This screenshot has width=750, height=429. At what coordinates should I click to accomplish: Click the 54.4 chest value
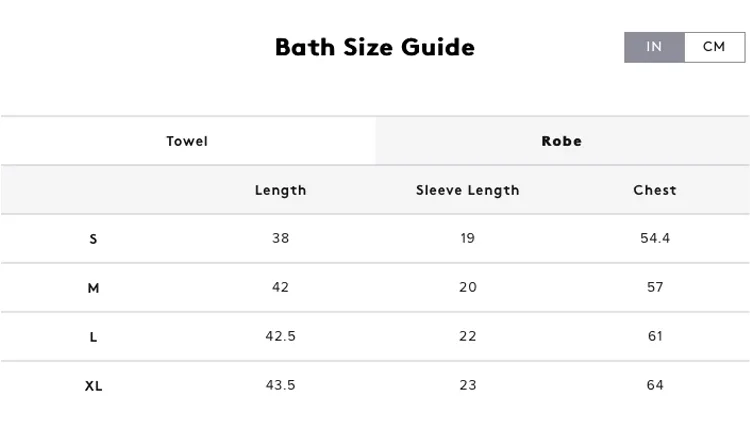[x=655, y=238]
